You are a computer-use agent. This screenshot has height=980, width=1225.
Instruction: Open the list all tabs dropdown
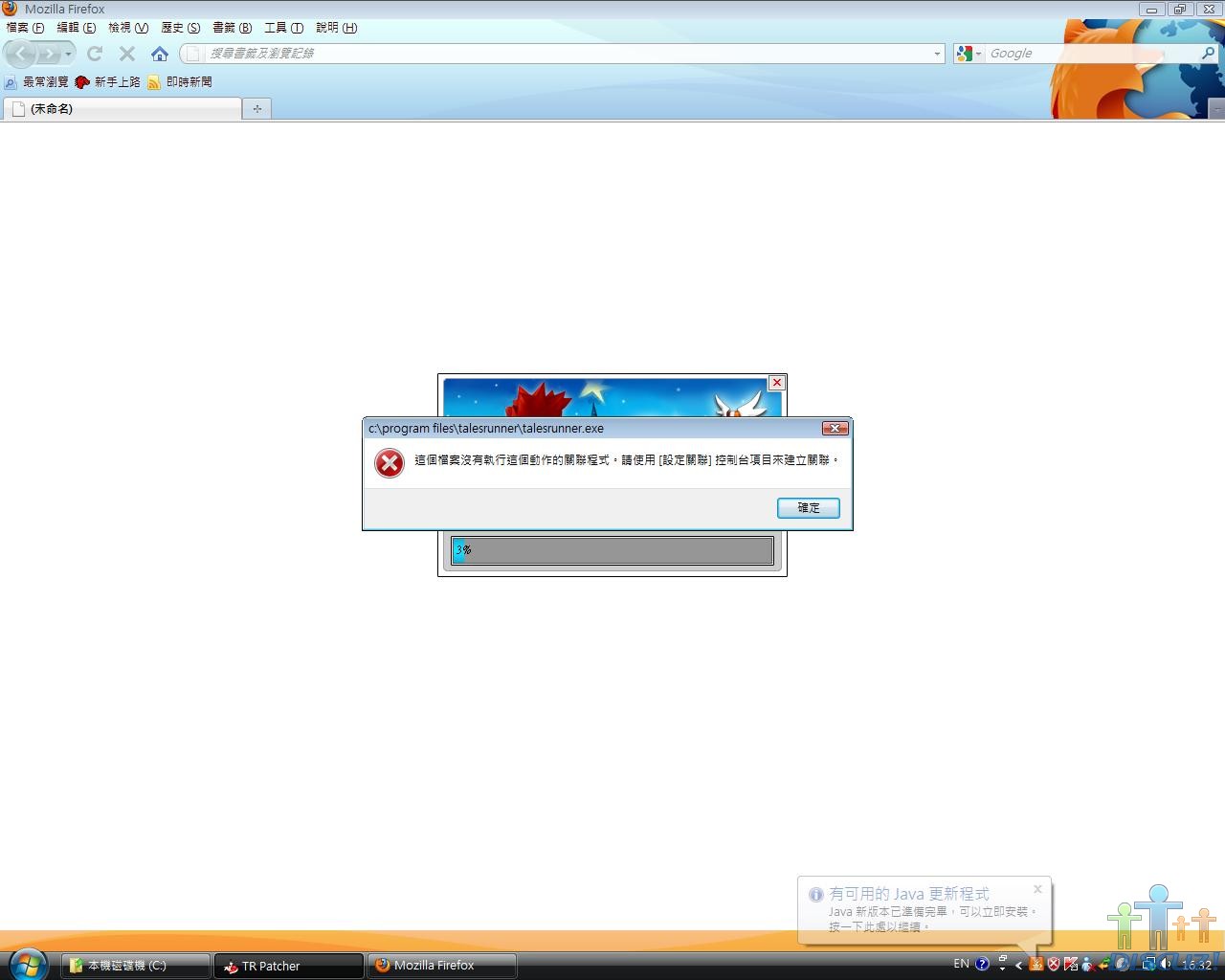pyautogui.click(x=1216, y=109)
